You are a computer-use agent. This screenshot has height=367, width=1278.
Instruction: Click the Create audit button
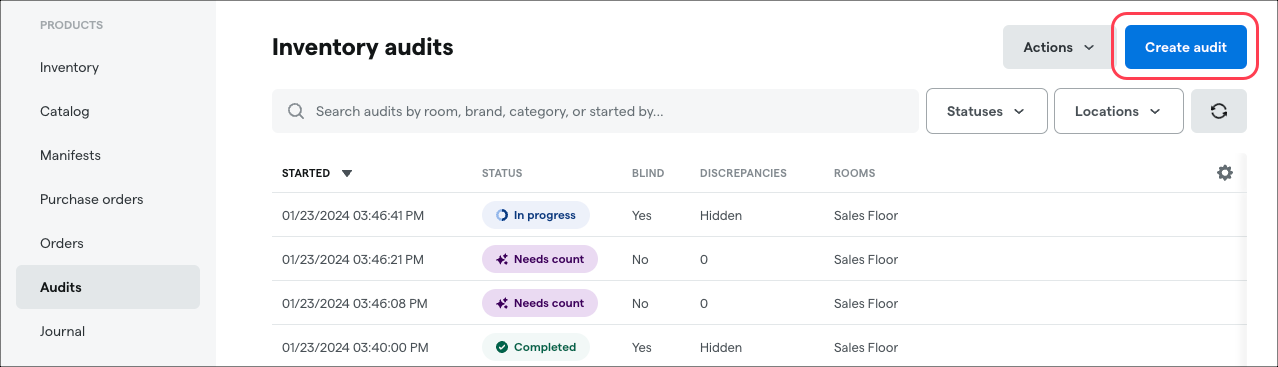click(x=1186, y=47)
